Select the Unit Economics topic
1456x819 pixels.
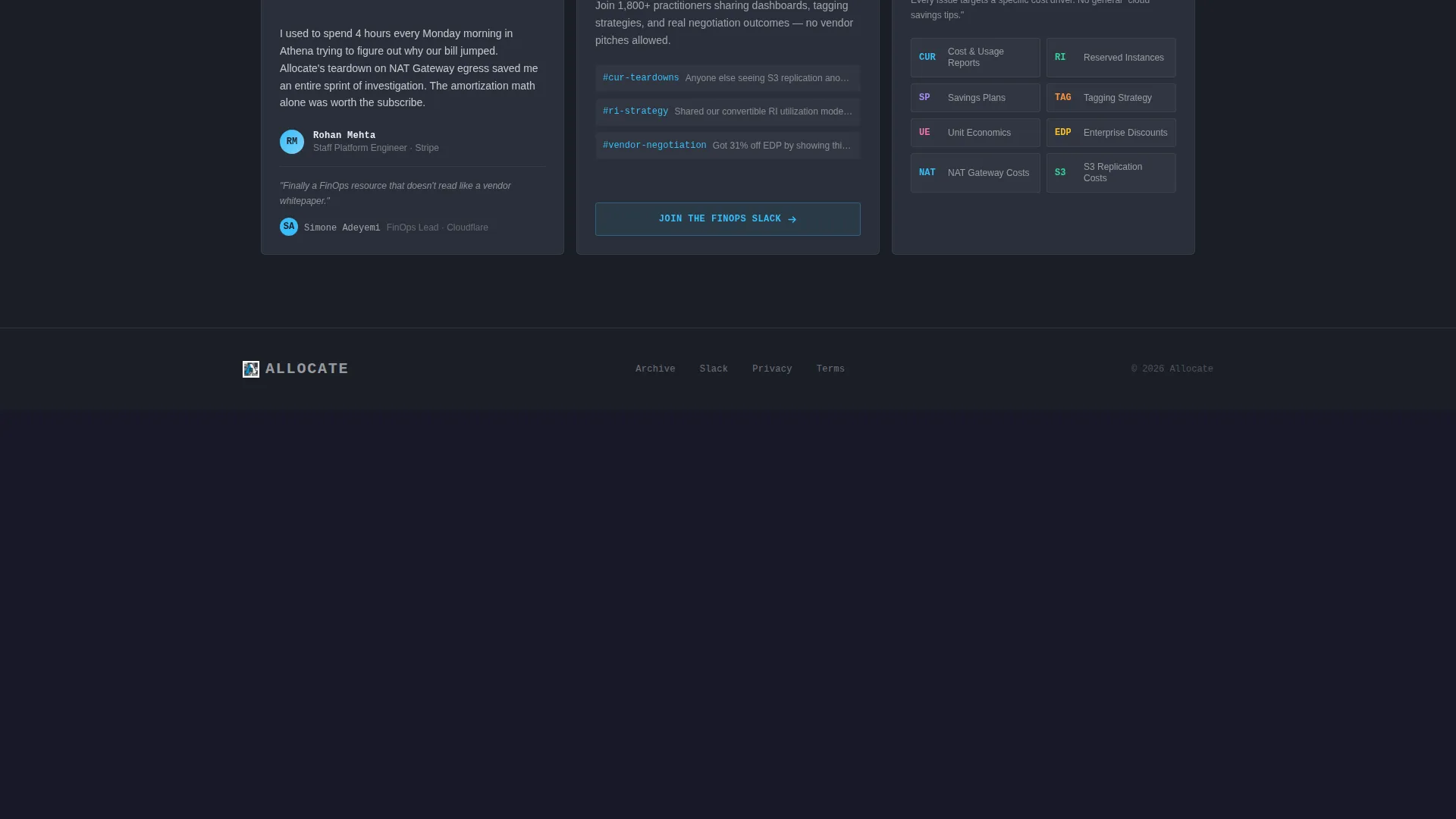[975, 133]
